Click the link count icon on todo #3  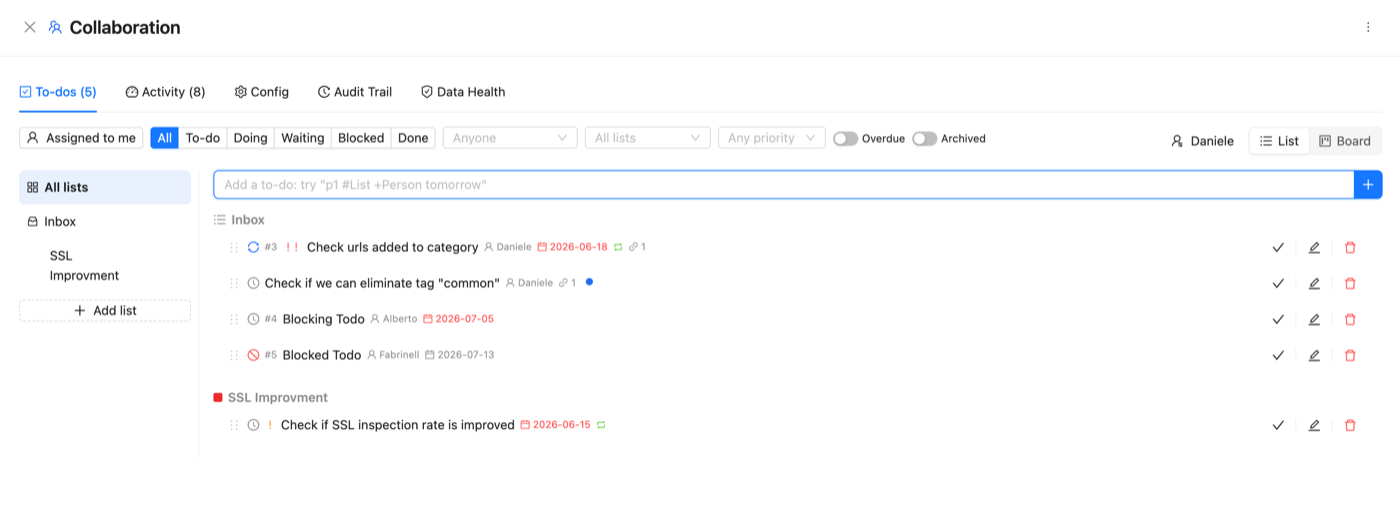(x=637, y=247)
